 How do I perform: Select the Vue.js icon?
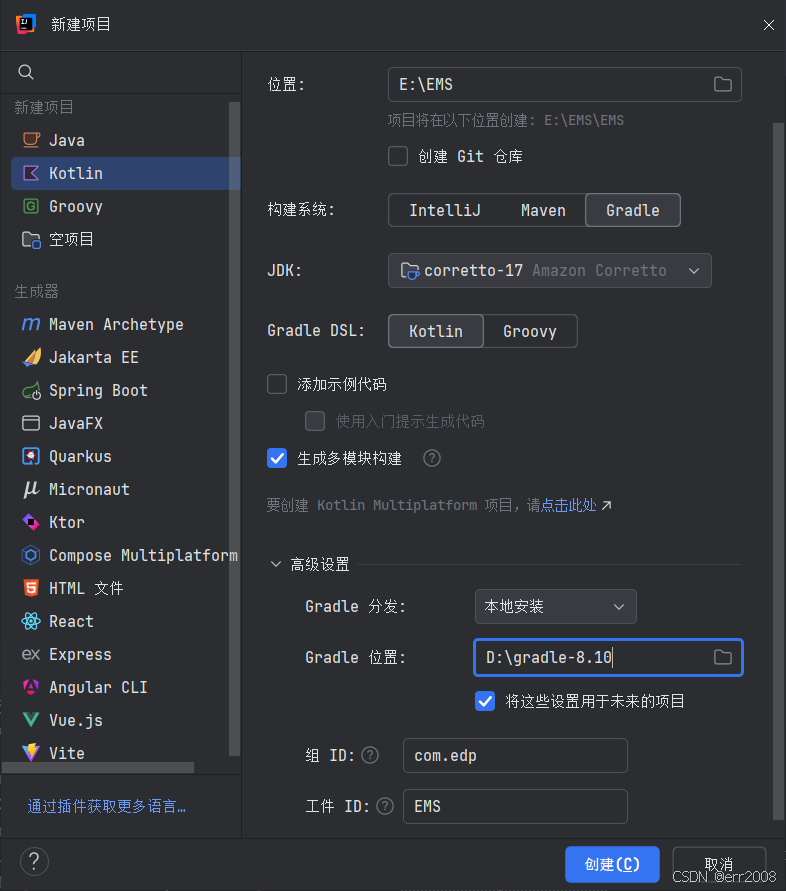tap(31, 720)
